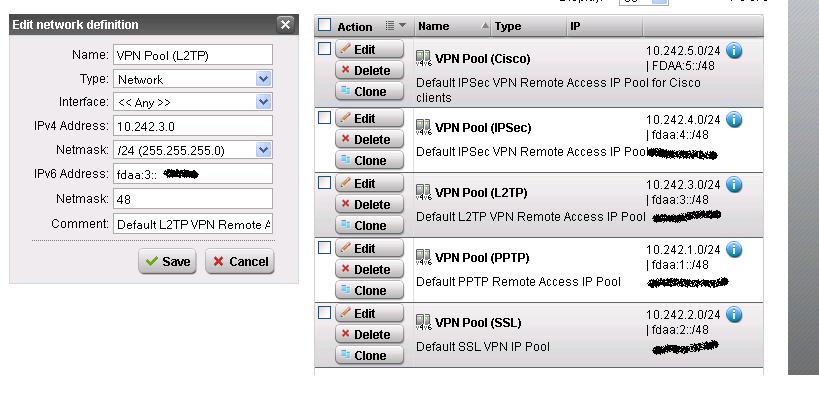Click network icon beside VPN Pool (SSL)
Screen dimensions: 819x400
coord(424,322)
